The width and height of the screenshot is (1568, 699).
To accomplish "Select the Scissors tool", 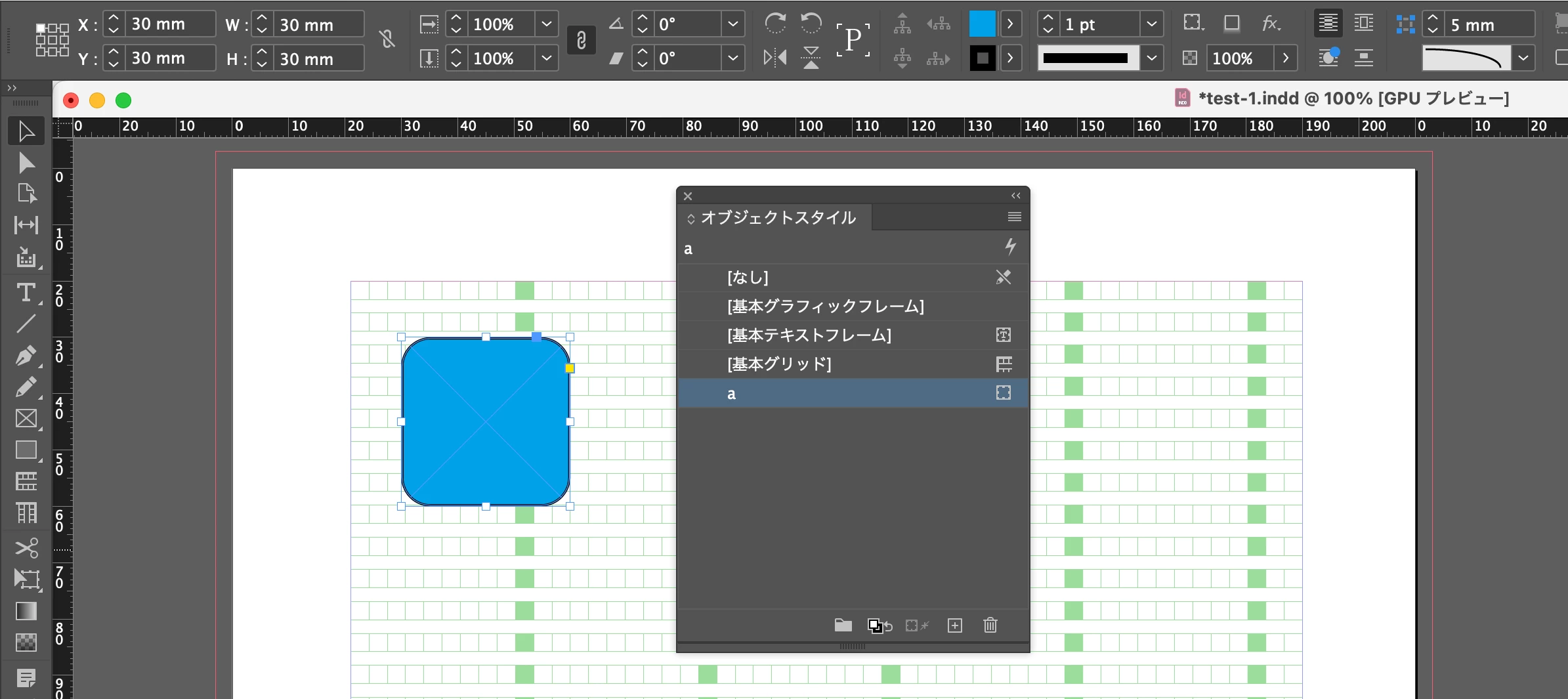I will [26, 547].
